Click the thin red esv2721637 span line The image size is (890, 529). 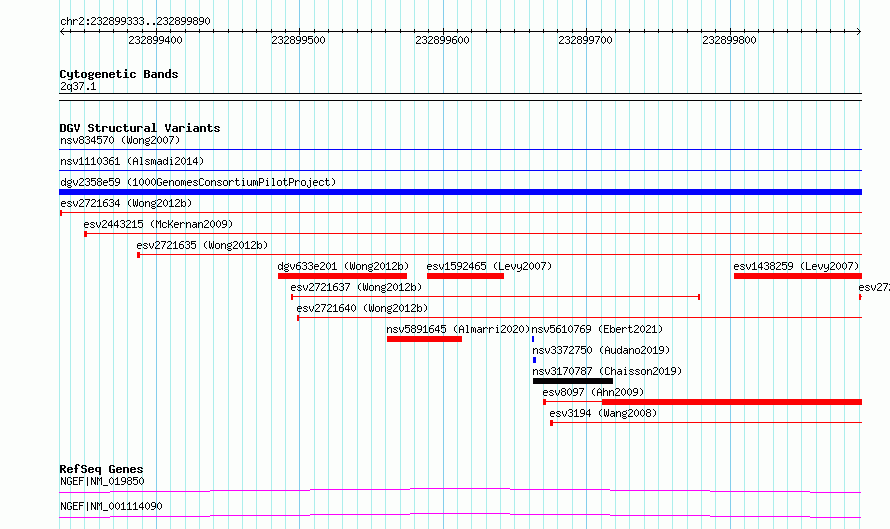[x=496, y=296]
